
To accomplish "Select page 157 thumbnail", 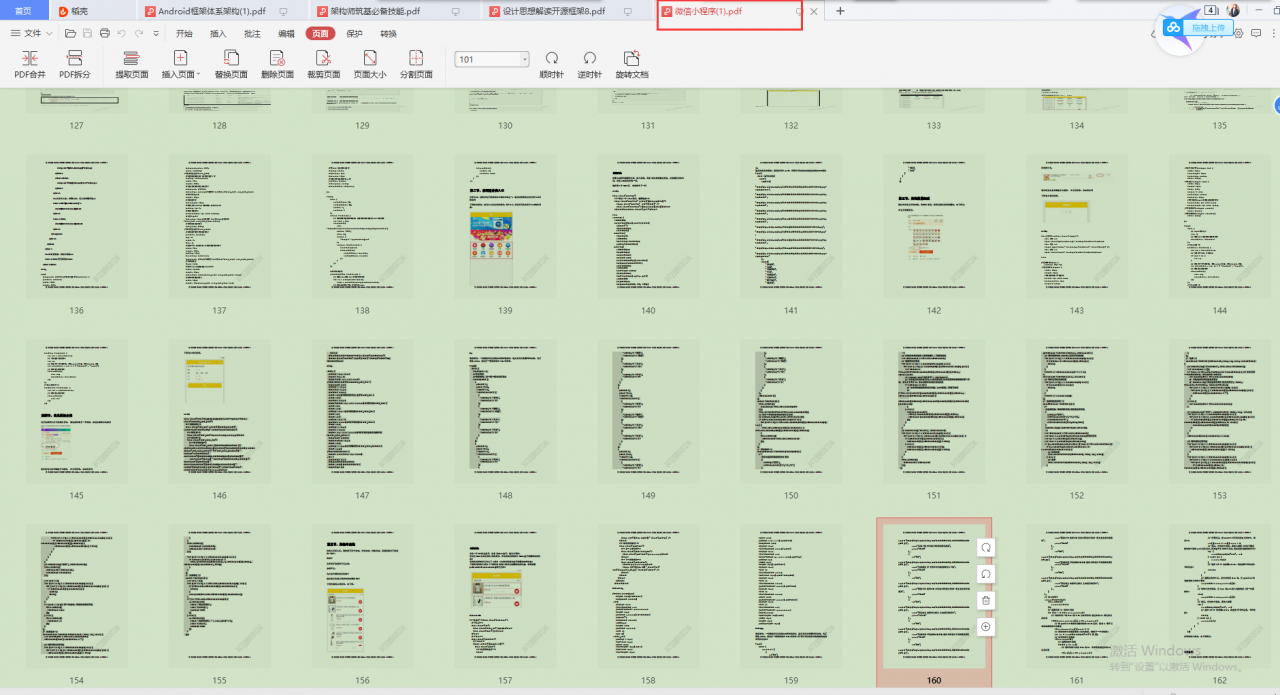I will (505, 596).
